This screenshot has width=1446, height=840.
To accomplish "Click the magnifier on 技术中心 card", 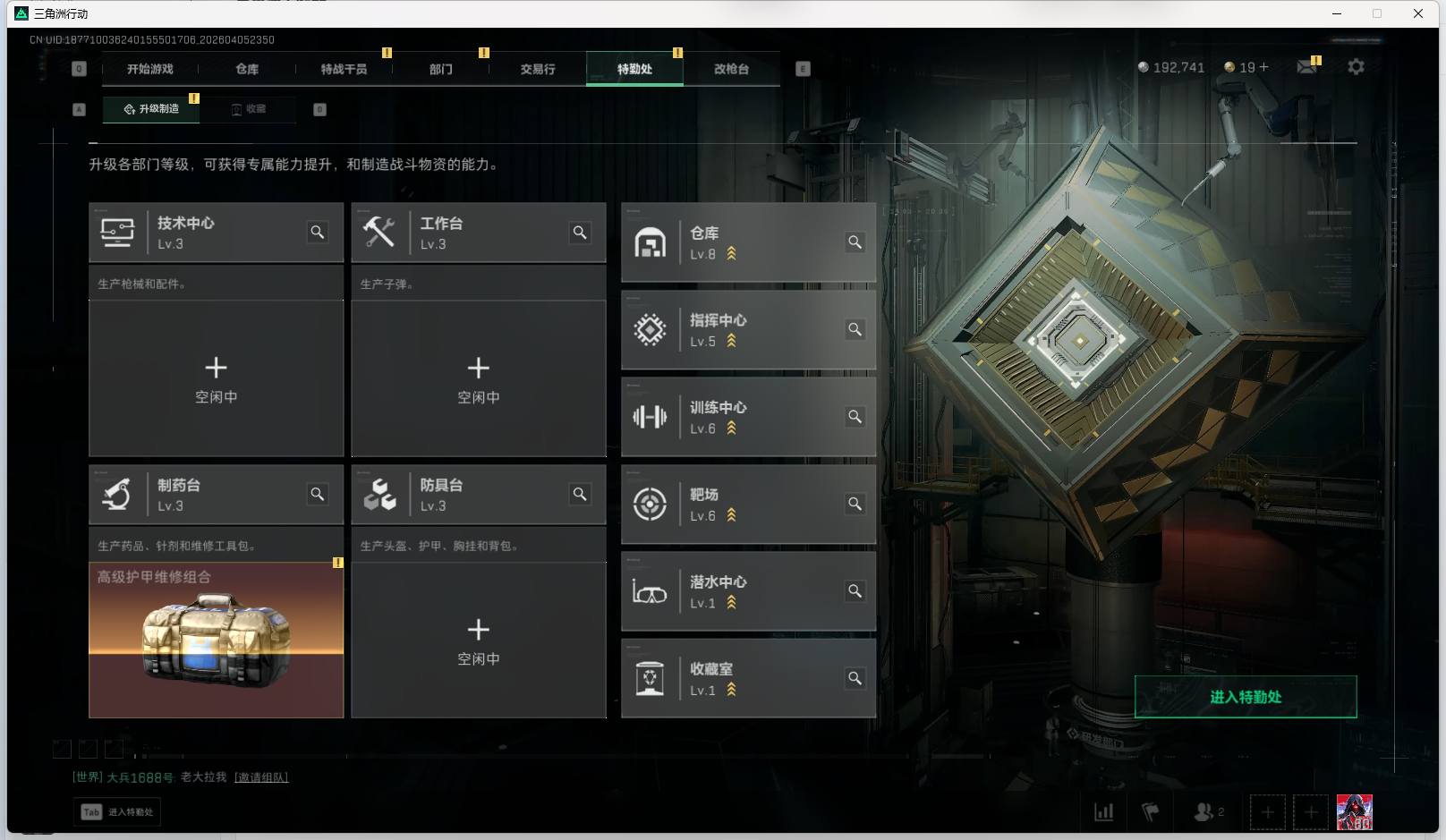I will tap(318, 233).
